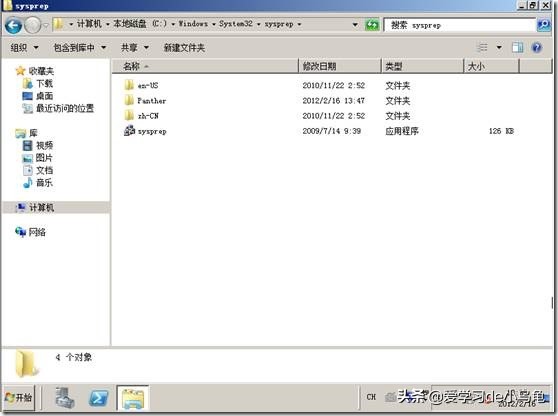The height and width of the screenshot is (416, 558).
Task: Click the 2012/2/16 13:47 date cell
Action: pos(333,101)
